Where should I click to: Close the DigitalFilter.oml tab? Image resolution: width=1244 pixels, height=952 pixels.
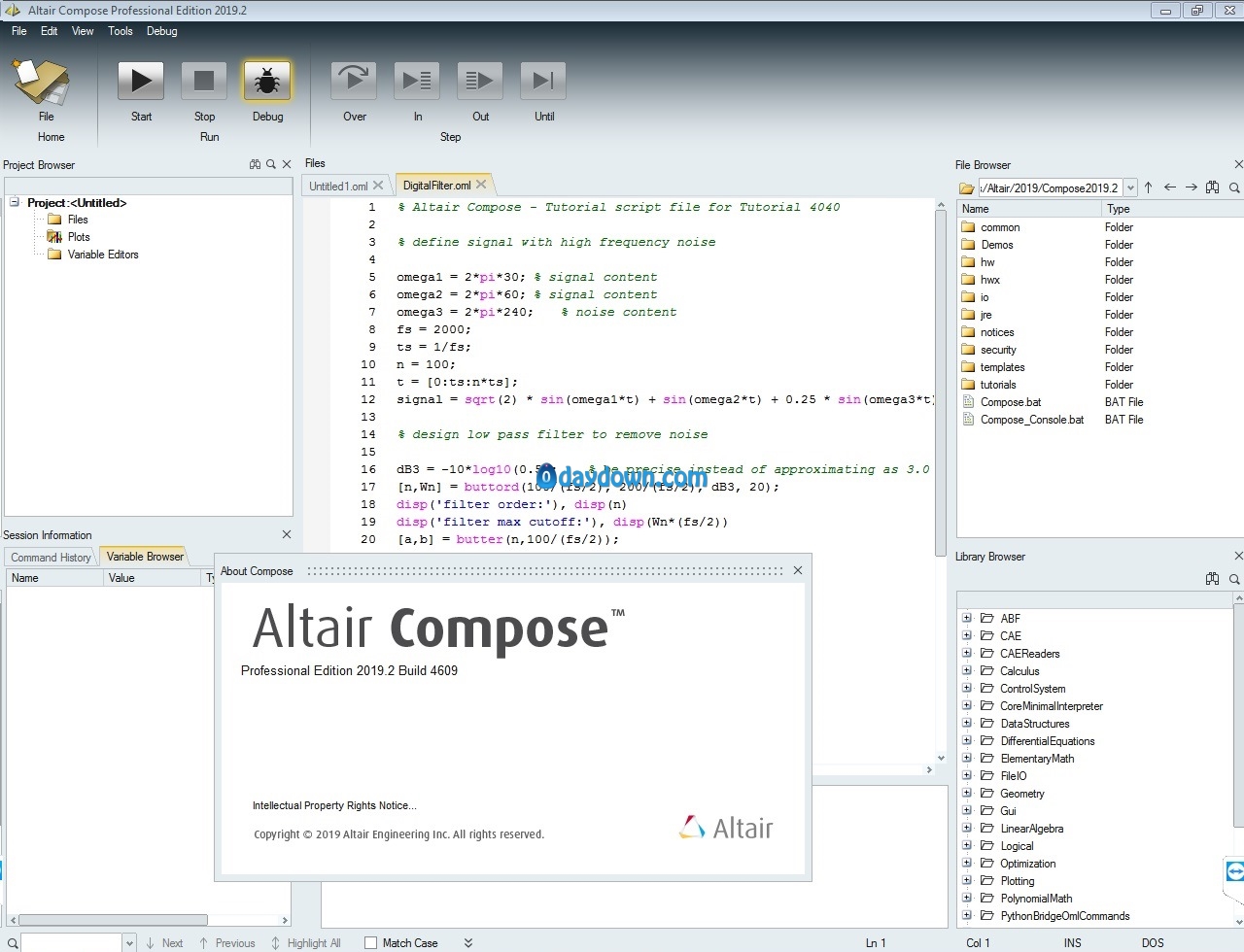(x=481, y=185)
